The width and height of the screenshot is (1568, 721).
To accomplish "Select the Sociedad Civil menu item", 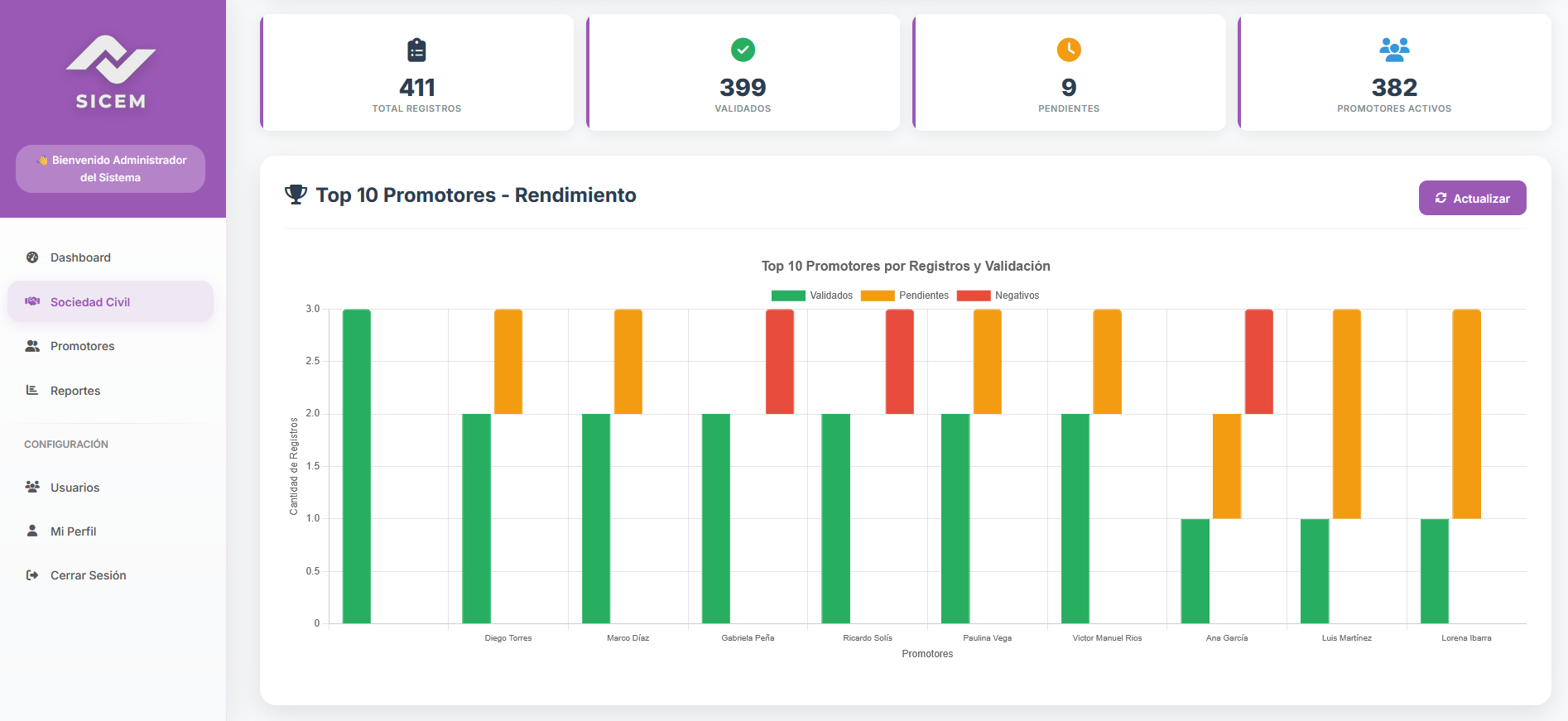I will click(111, 302).
